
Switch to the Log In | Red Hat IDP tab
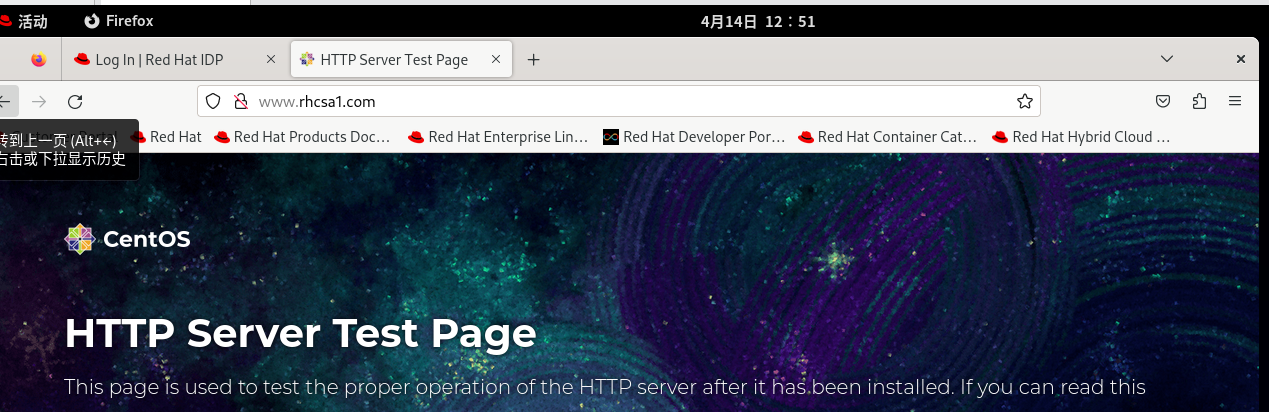pyautogui.click(x=174, y=60)
